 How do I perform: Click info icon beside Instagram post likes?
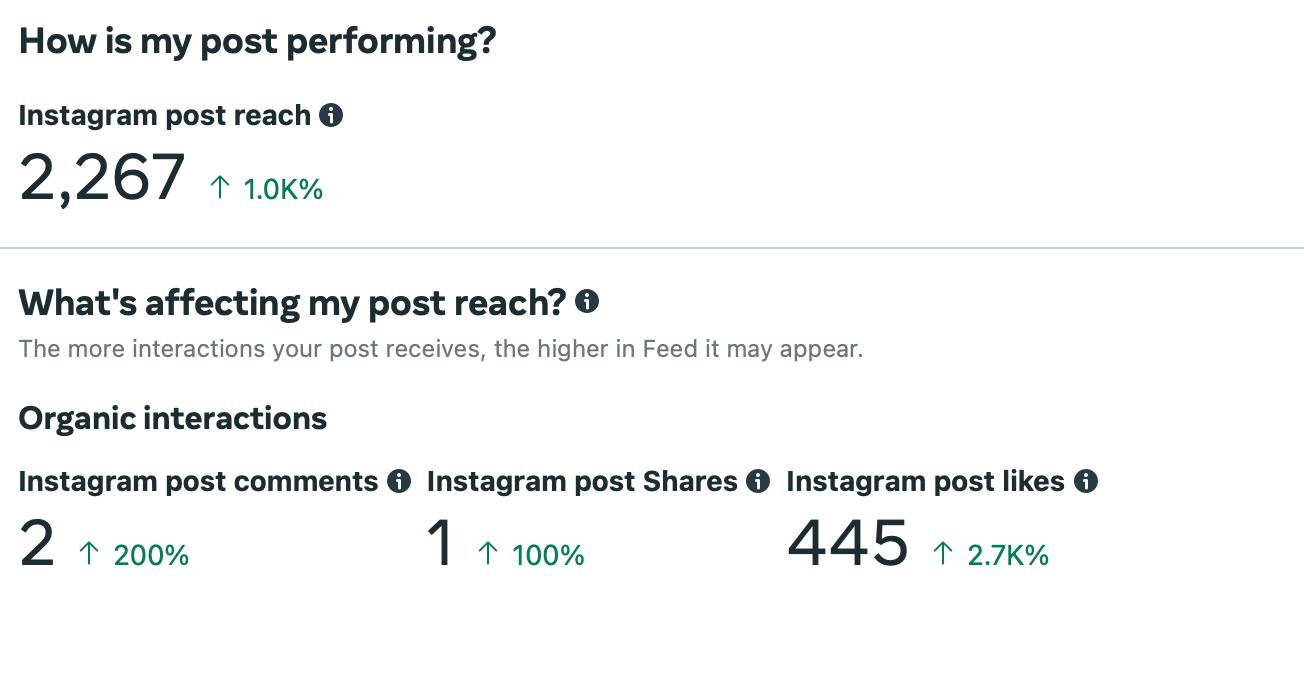1086,482
